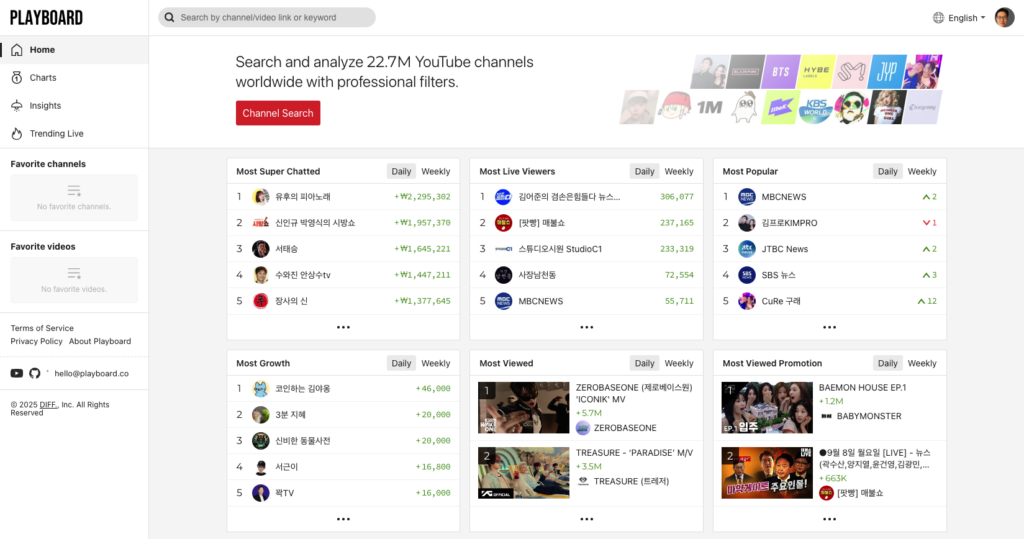Switch Most Viewed Promotion to Weekly
This screenshot has height=539, width=1024.
click(x=921, y=363)
